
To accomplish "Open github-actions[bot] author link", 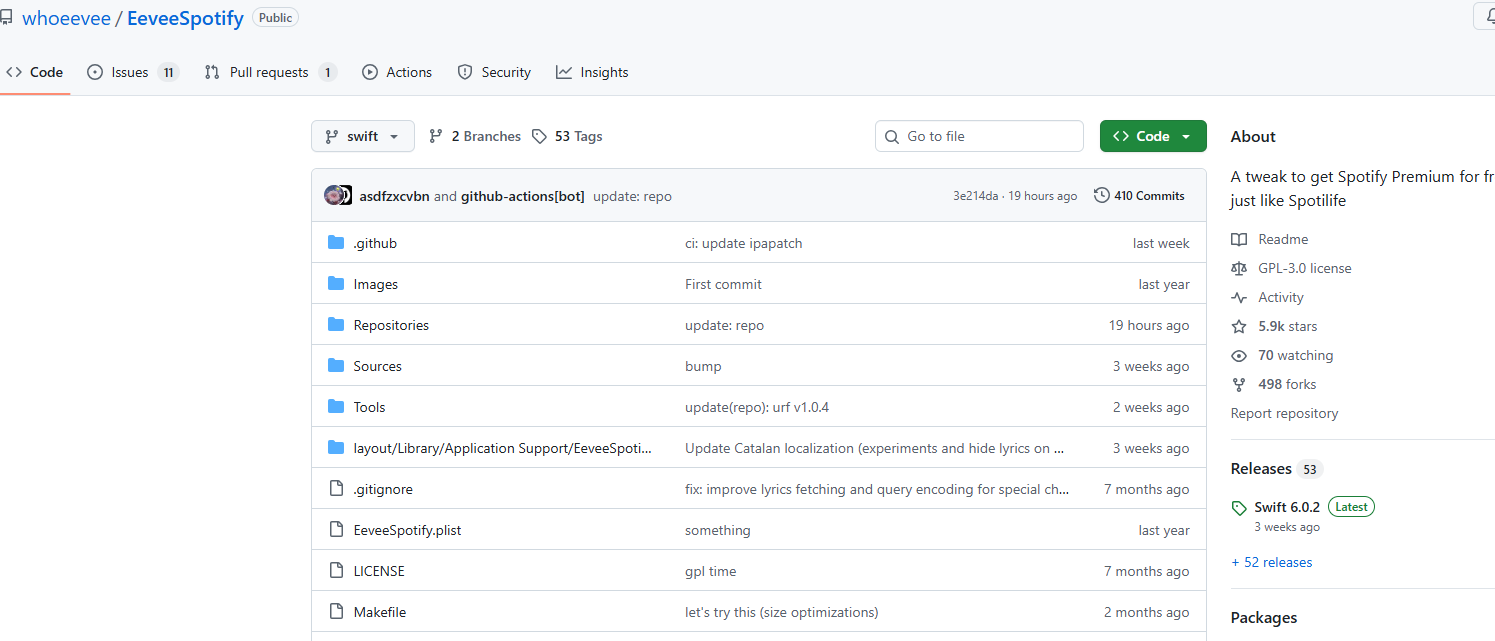I will pyautogui.click(x=522, y=196).
